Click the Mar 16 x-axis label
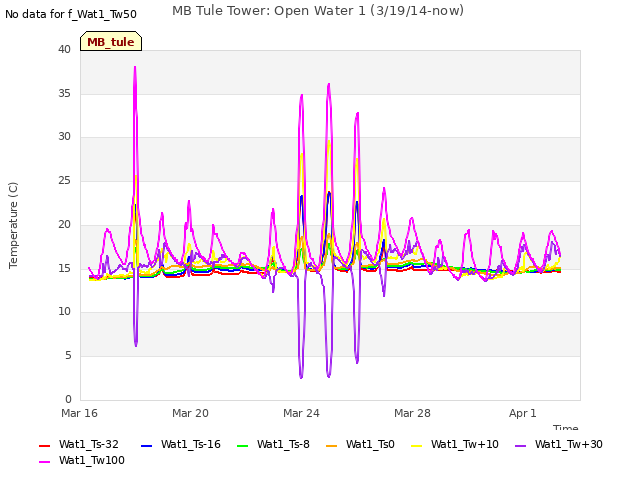Screen dimensions: 640x480 point(80,413)
